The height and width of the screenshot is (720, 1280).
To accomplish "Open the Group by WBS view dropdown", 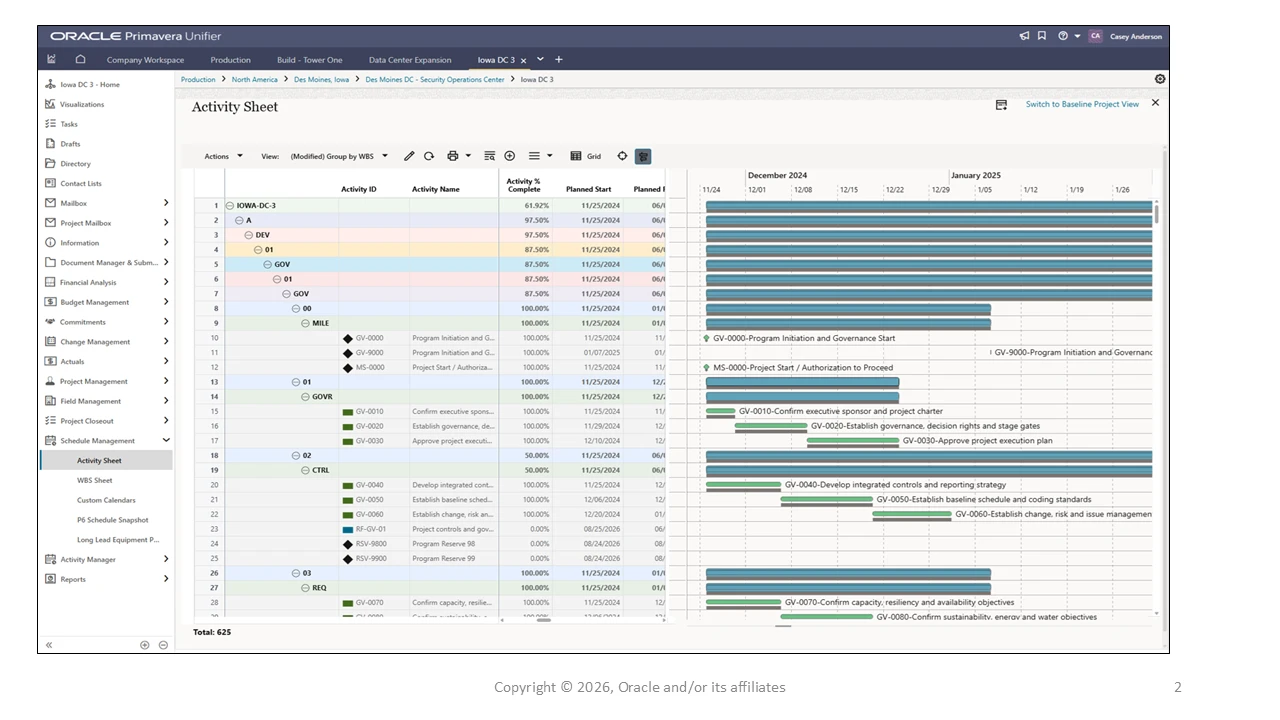I will coord(339,156).
